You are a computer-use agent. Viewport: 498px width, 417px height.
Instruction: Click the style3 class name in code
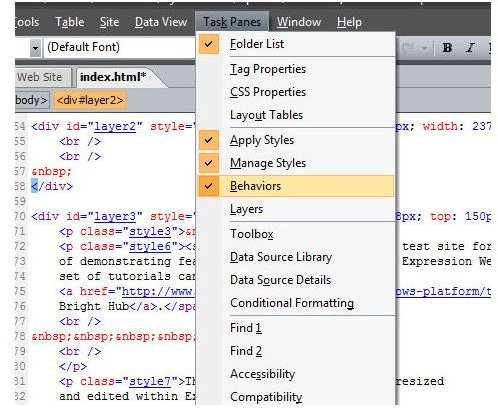point(150,232)
